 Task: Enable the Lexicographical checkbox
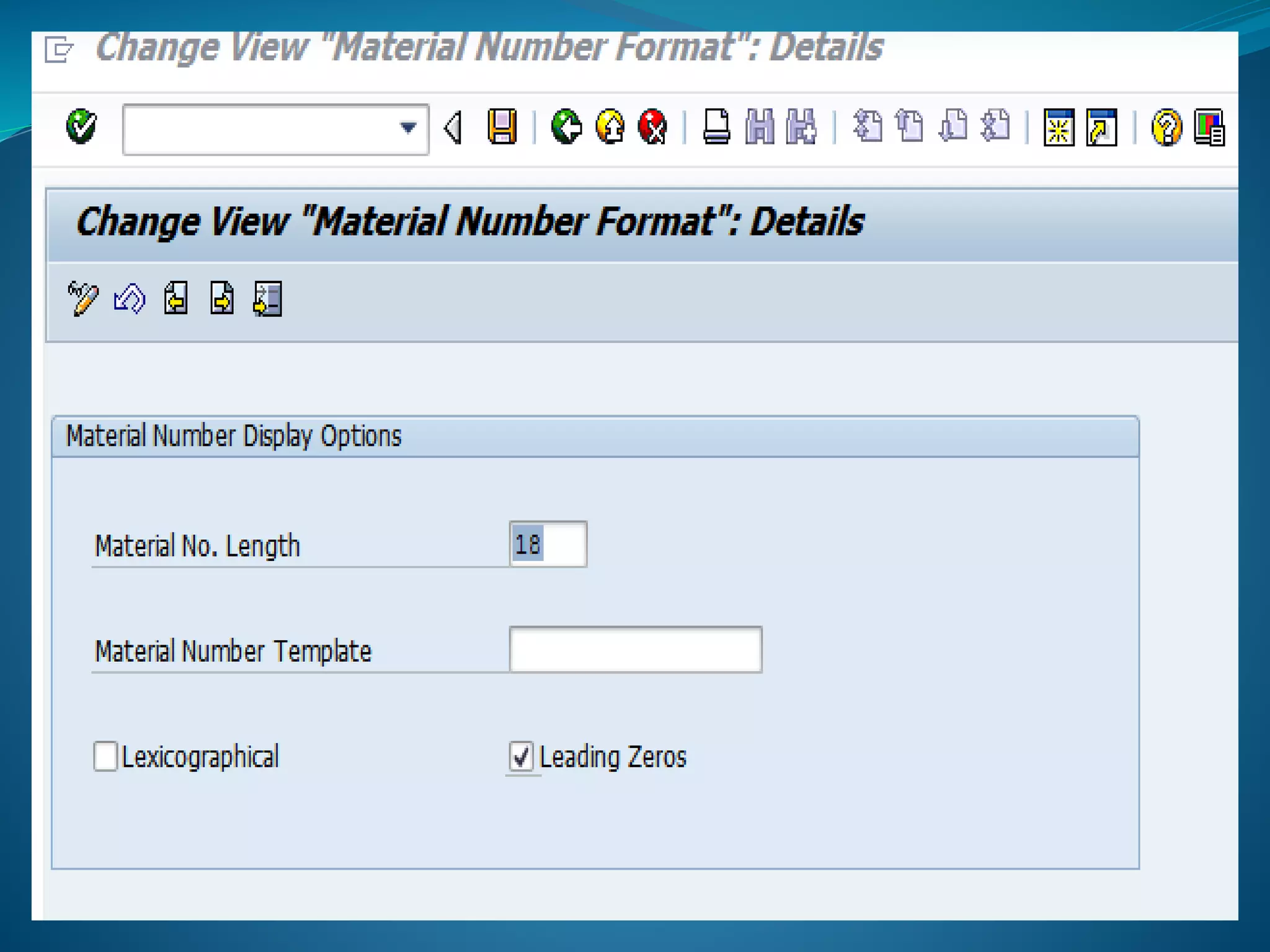(x=105, y=757)
